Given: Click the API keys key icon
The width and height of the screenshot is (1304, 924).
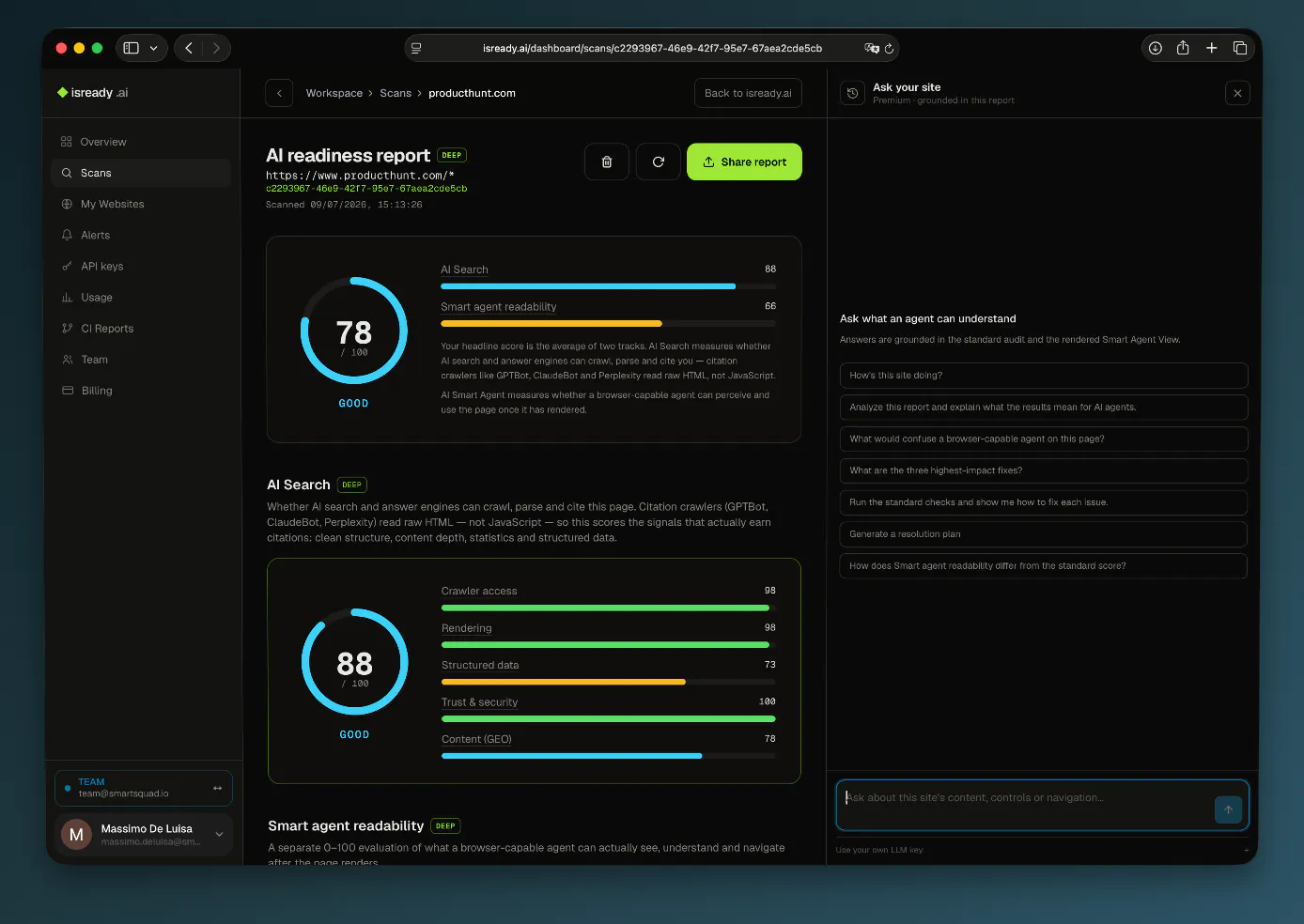Looking at the screenshot, I should point(67,266).
